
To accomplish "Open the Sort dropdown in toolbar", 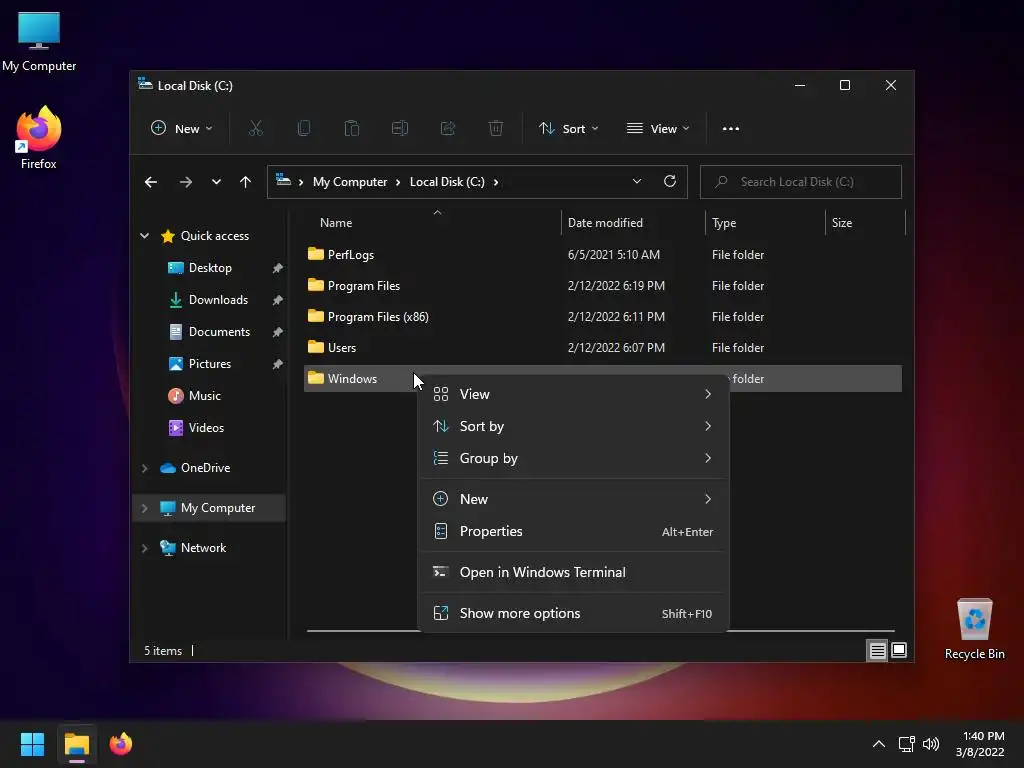I will (x=568, y=129).
